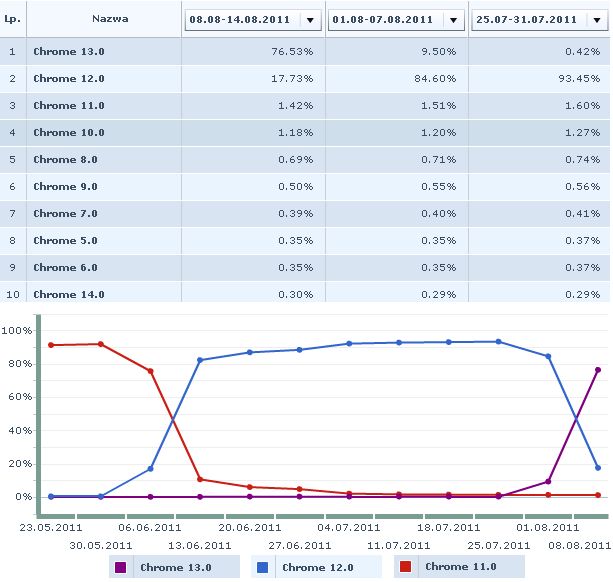Select the Chrome 5.0 row name

point(65,240)
